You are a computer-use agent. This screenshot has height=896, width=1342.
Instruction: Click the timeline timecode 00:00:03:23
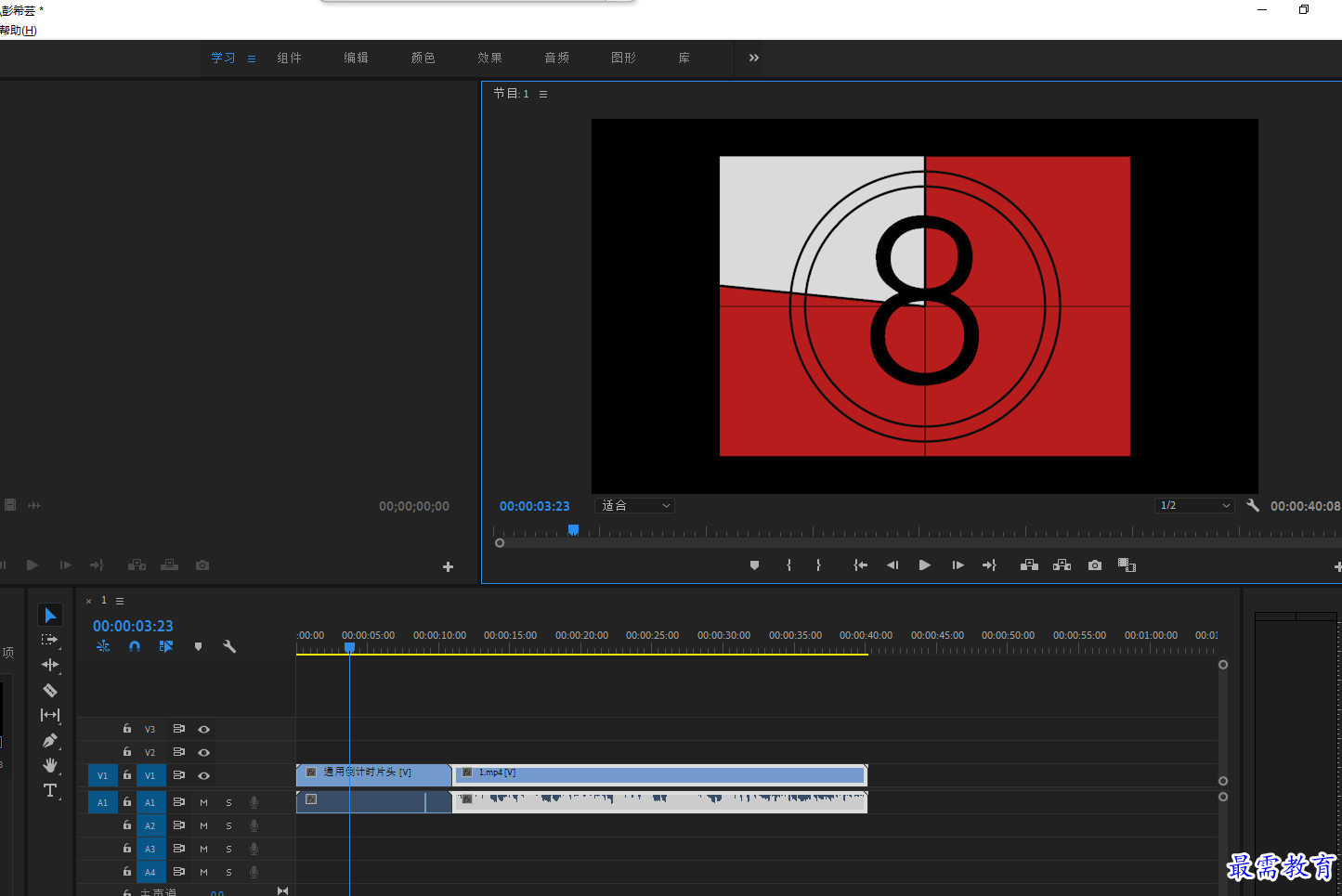pyautogui.click(x=133, y=626)
